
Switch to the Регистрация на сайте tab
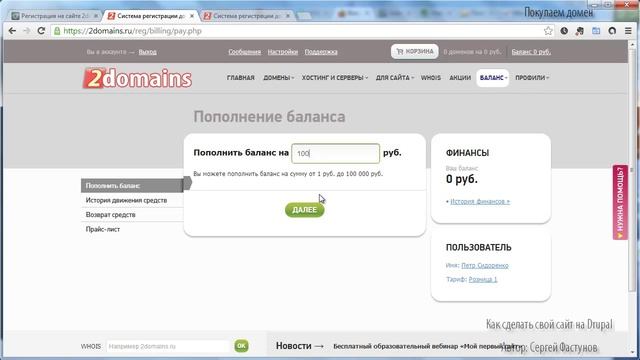[x=55, y=16]
